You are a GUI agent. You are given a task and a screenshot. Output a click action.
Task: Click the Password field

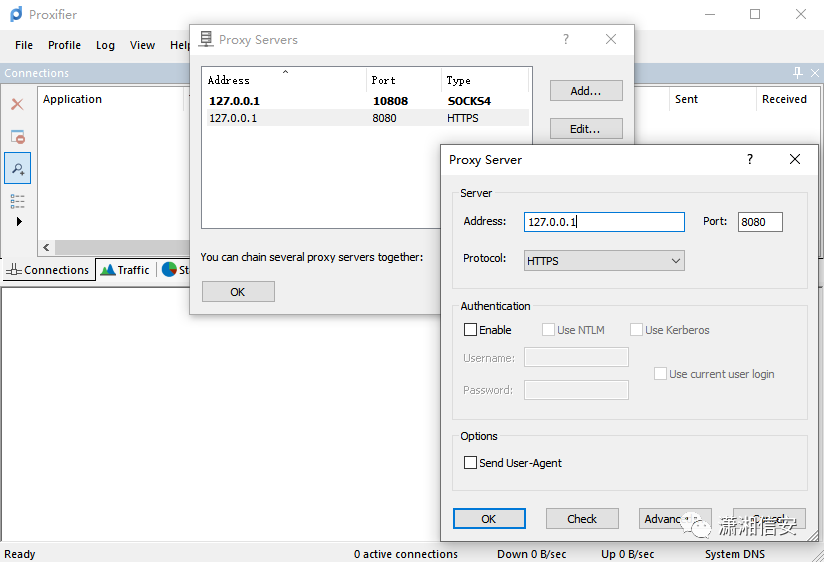[576, 390]
